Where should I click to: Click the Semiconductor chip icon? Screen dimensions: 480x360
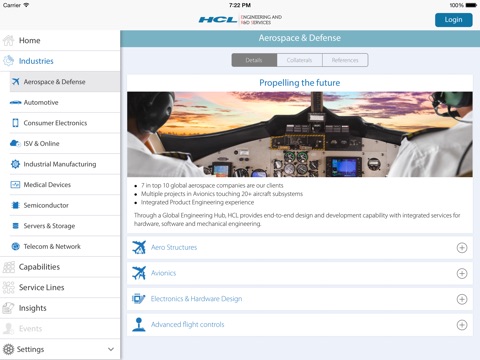point(15,205)
